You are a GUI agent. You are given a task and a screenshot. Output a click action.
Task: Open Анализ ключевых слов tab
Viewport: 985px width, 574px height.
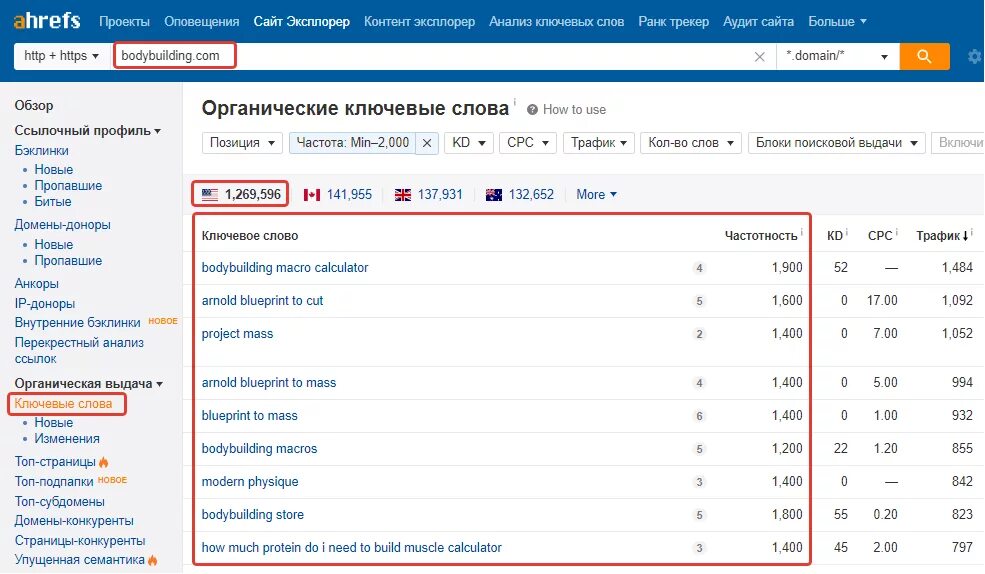tap(557, 21)
